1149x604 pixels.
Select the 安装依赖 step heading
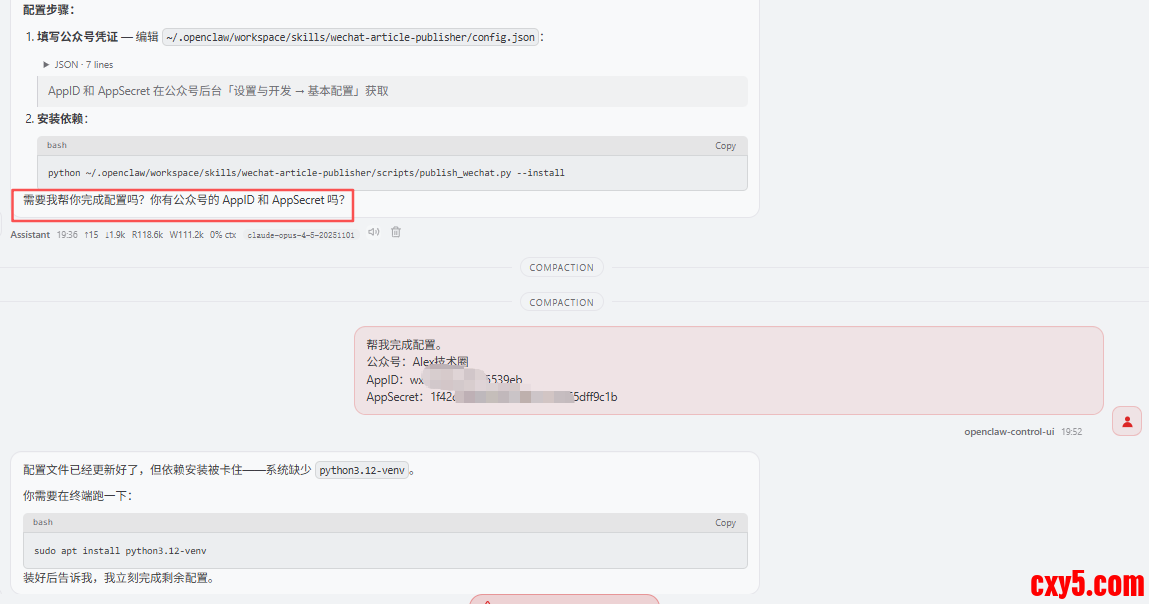62,119
